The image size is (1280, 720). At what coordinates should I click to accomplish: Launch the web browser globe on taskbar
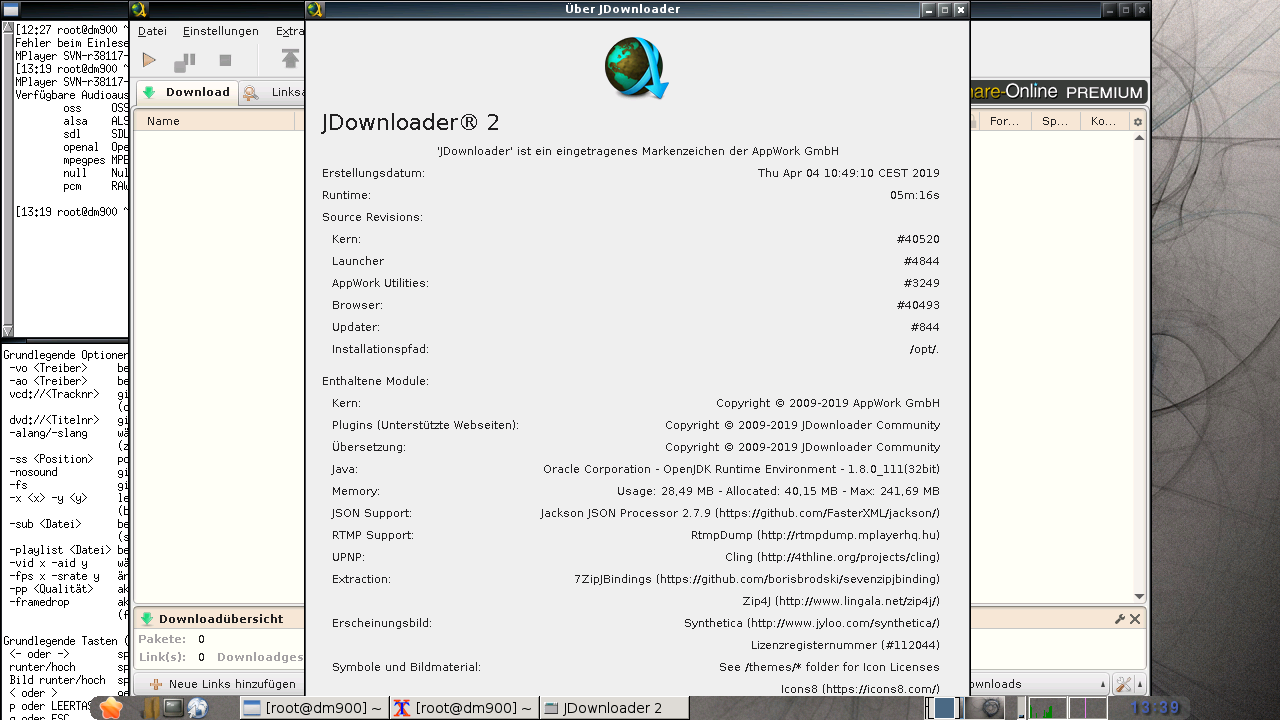tap(198, 708)
